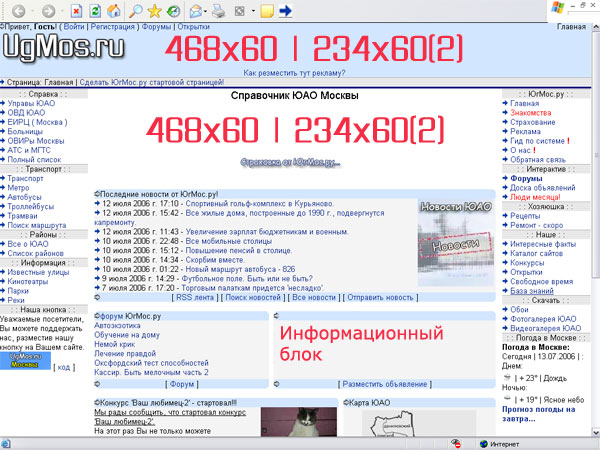Viewport: 600px width, 450px height.
Task: Open Форумы link in top bar
Action: pyautogui.click(x=156, y=27)
